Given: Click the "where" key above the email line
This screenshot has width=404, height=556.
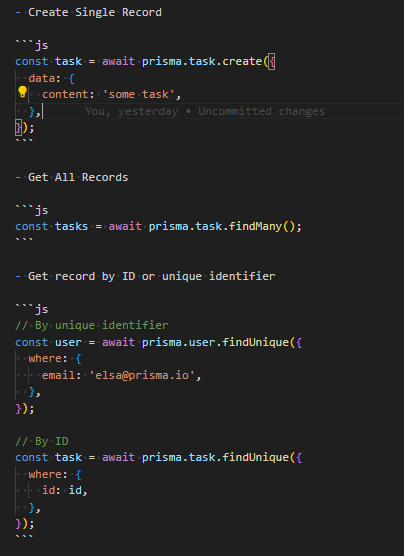Looking at the screenshot, I should tap(45, 358).
